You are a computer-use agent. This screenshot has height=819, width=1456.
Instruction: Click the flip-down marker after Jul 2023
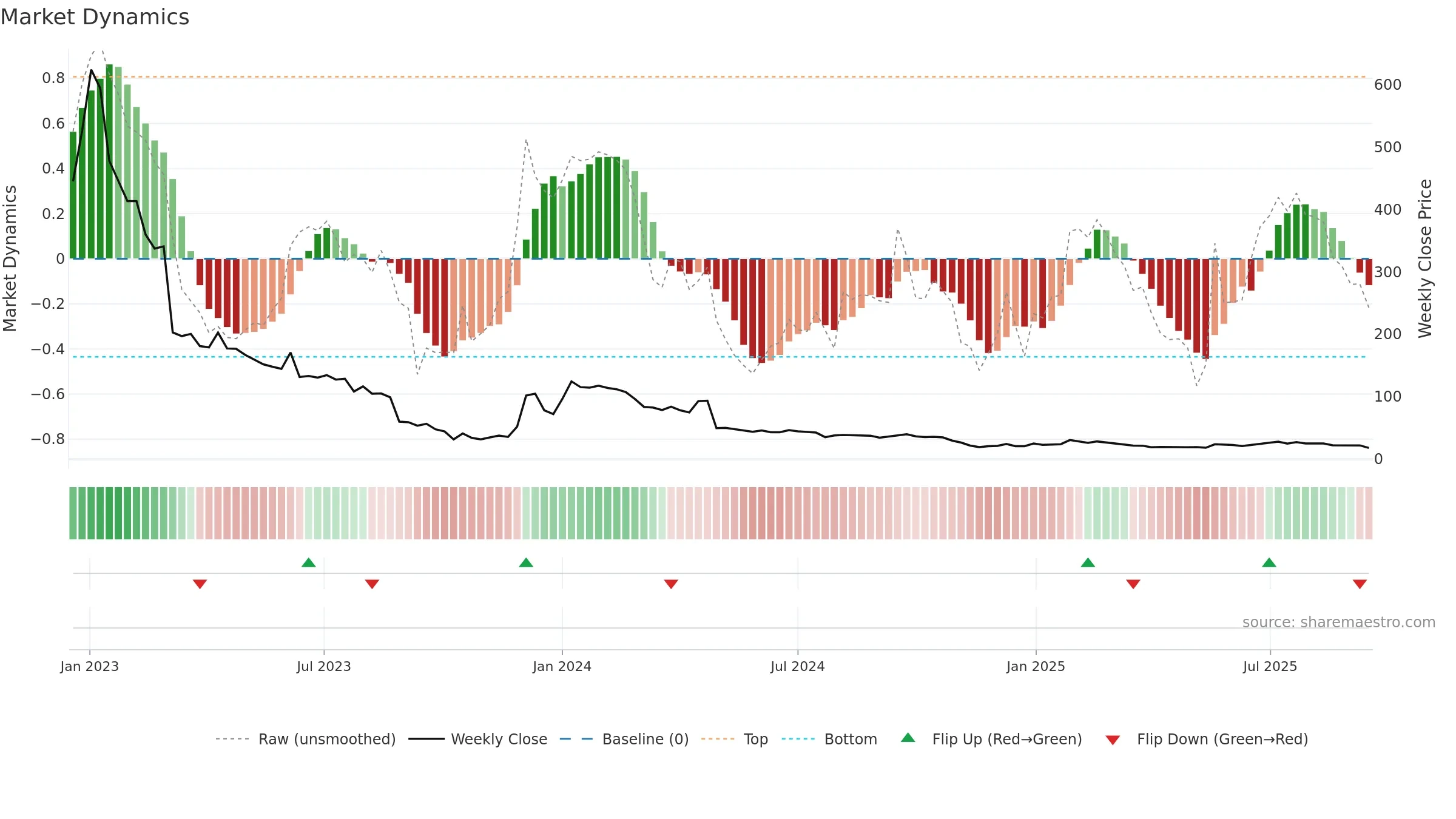(x=372, y=584)
